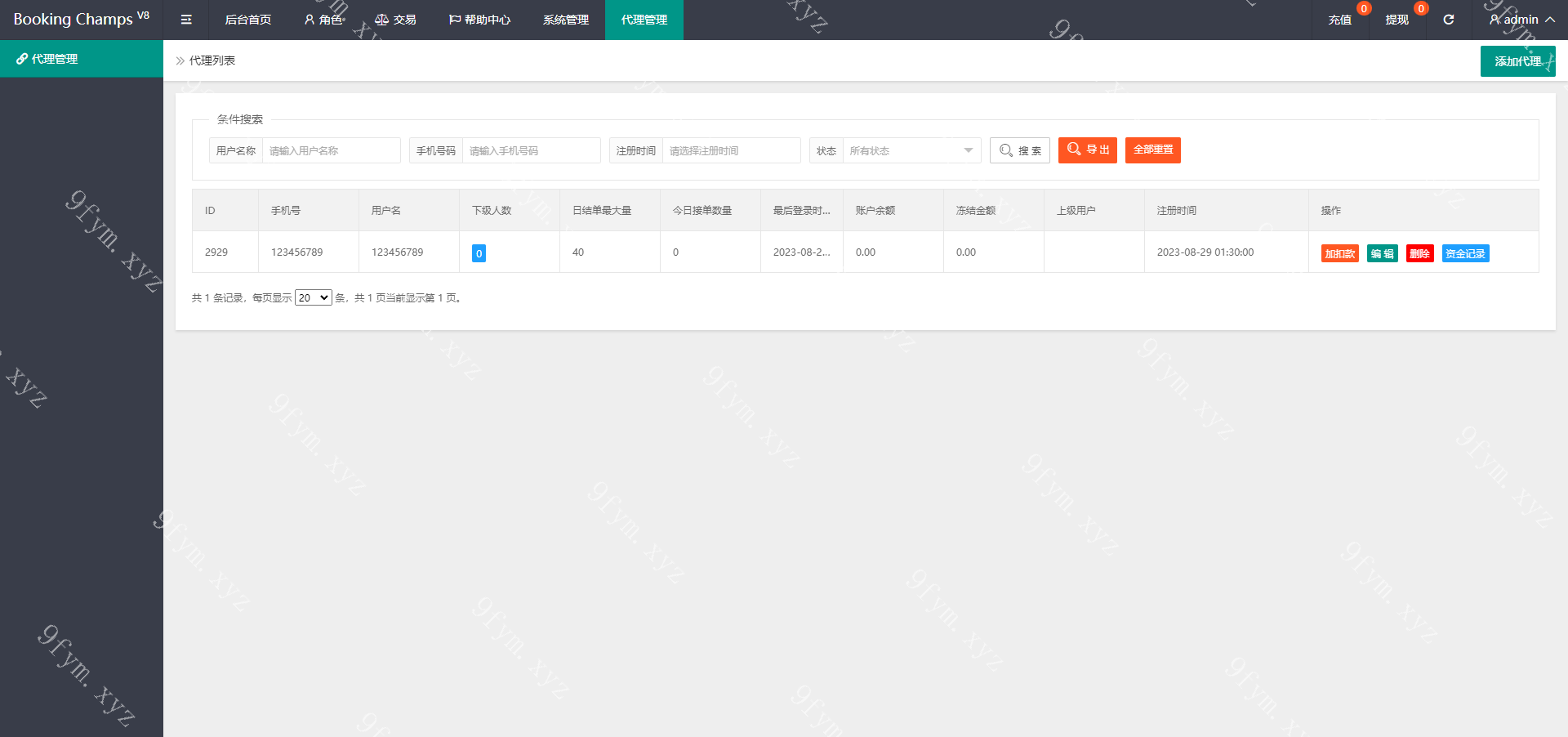Collapse the sidebar with the hamburger icon
Image resolution: width=1568 pixels, height=737 pixels.
[x=186, y=20]
